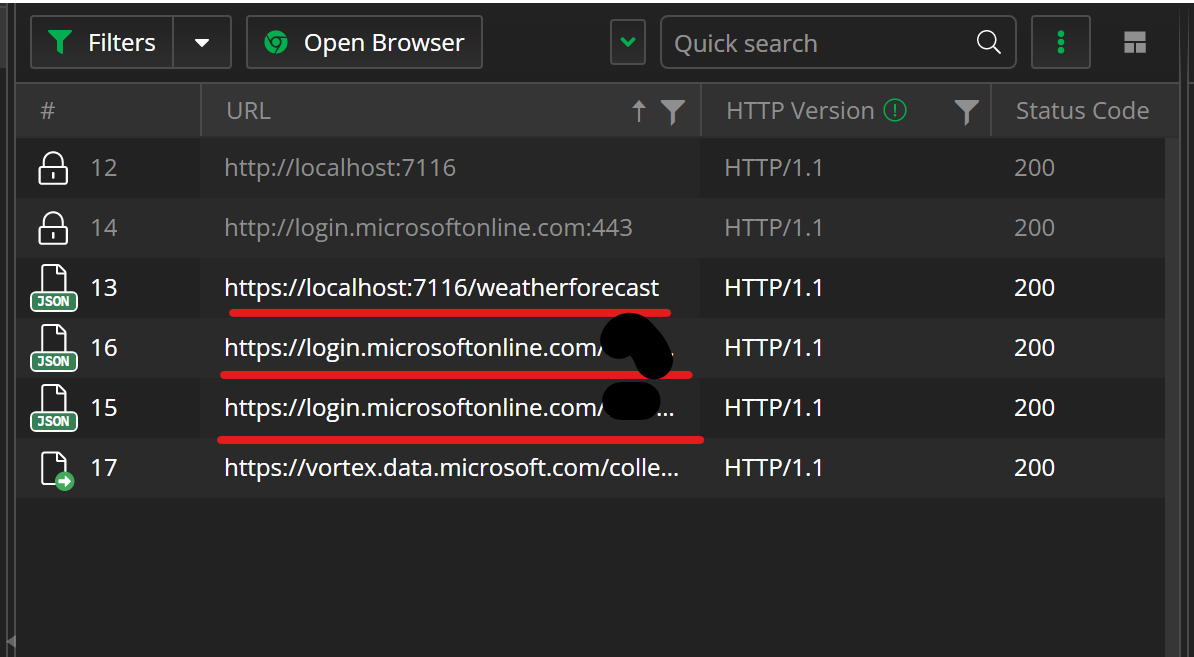
Task: Open the Filters dropdown arrow
Action: [202, 43]
